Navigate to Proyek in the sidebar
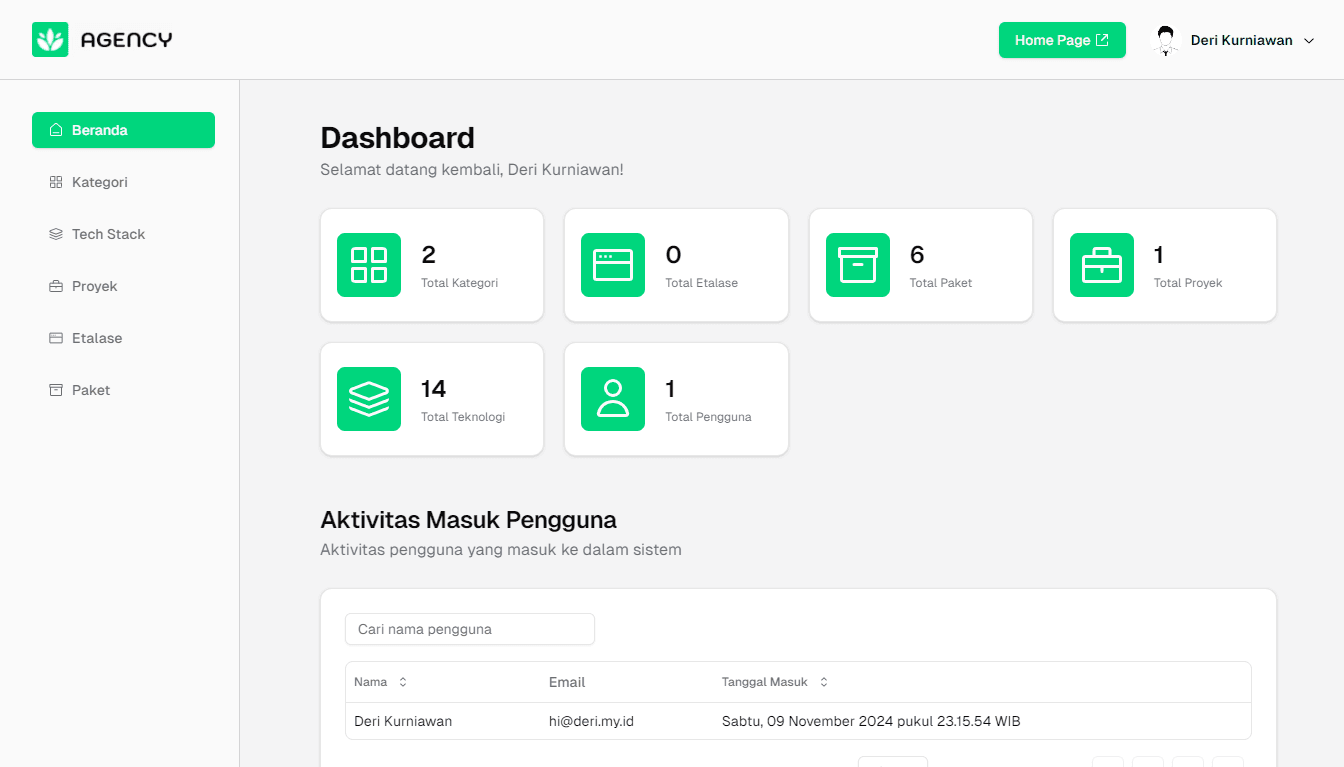 click(x=95, y=286)
